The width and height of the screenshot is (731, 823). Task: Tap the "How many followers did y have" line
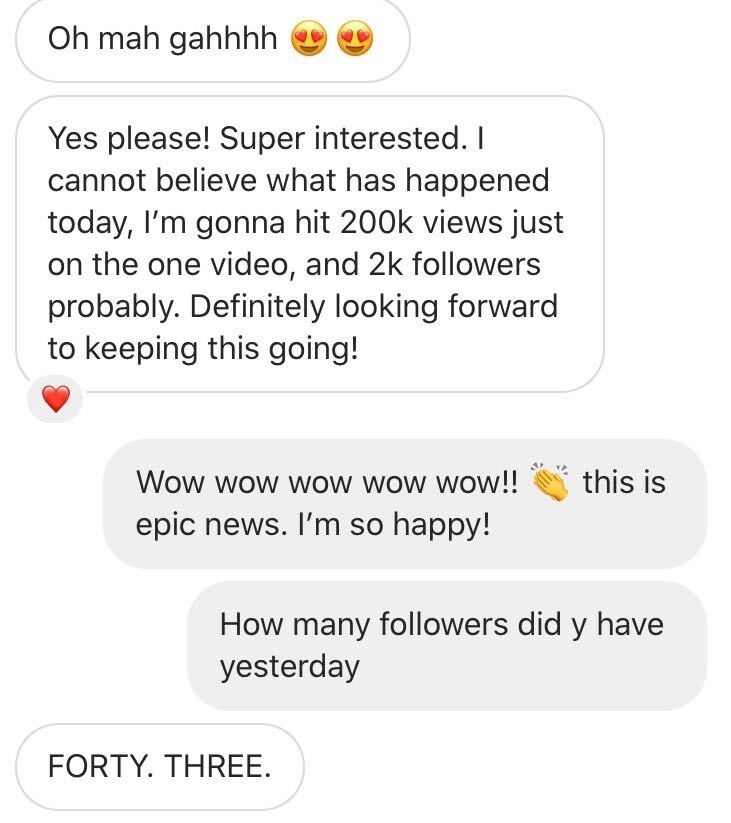click(441, 625)
